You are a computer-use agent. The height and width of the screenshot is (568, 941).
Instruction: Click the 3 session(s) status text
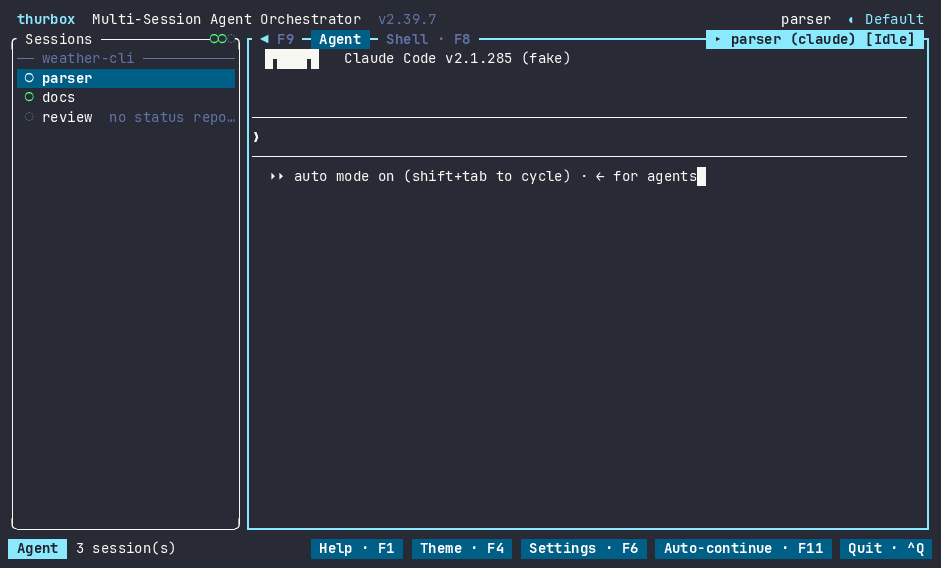[x=125, y=549]
